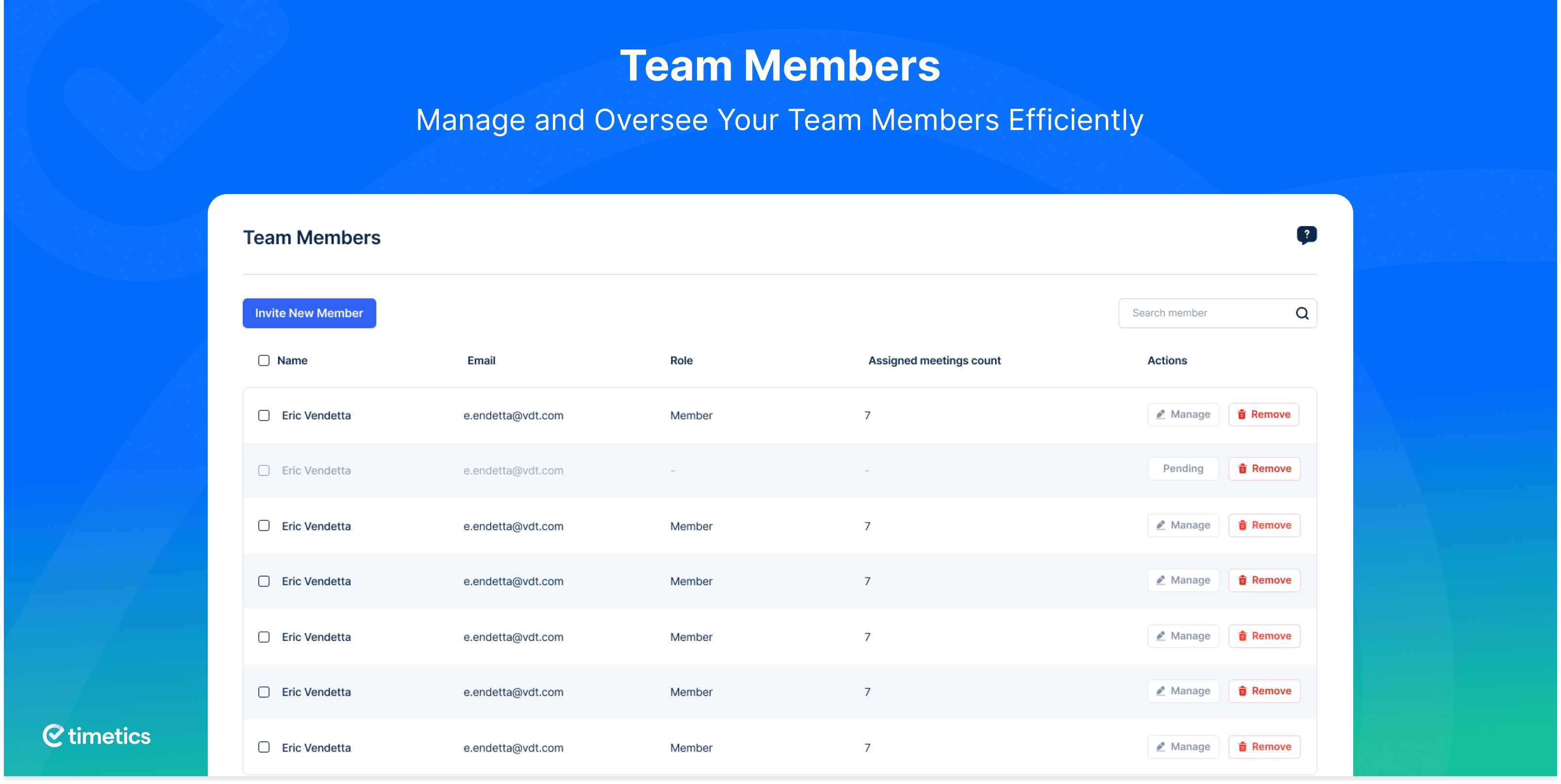Tick checkbox in row right below pending row
Viewport: 1561px width, 784px height.
pos(264,525)
